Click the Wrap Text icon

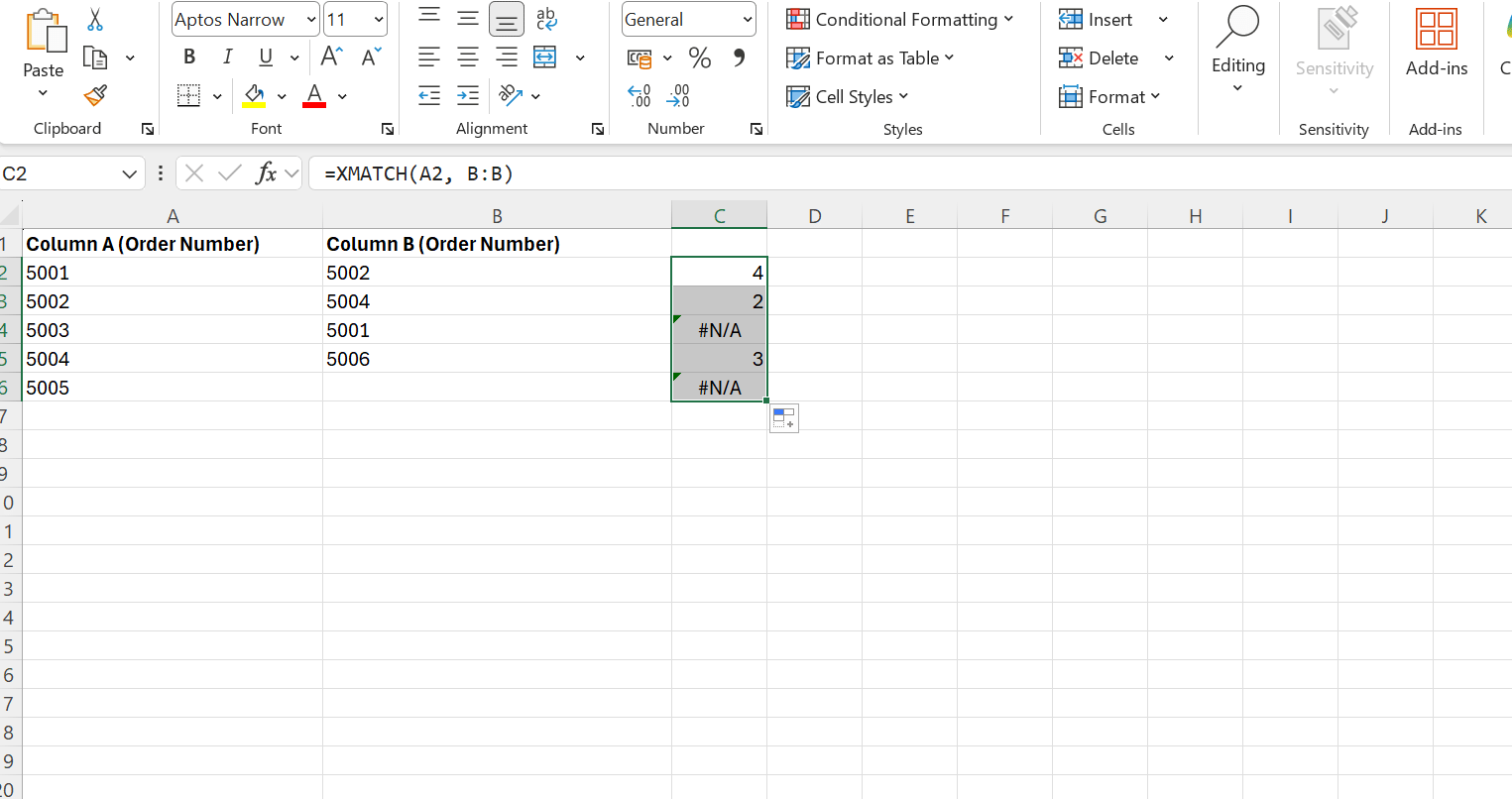tap(546, 19)
